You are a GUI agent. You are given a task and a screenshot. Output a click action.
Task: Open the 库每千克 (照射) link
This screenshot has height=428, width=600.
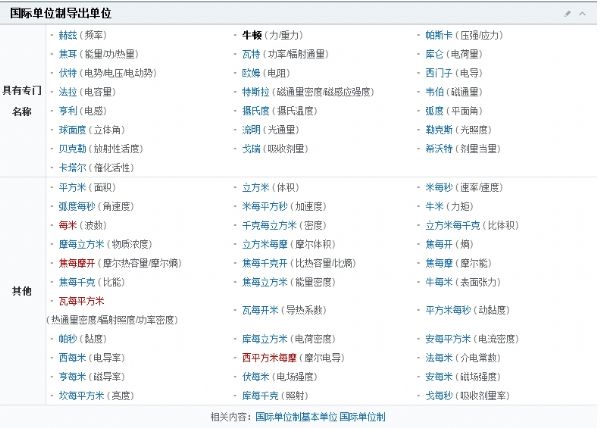[260, 395]
